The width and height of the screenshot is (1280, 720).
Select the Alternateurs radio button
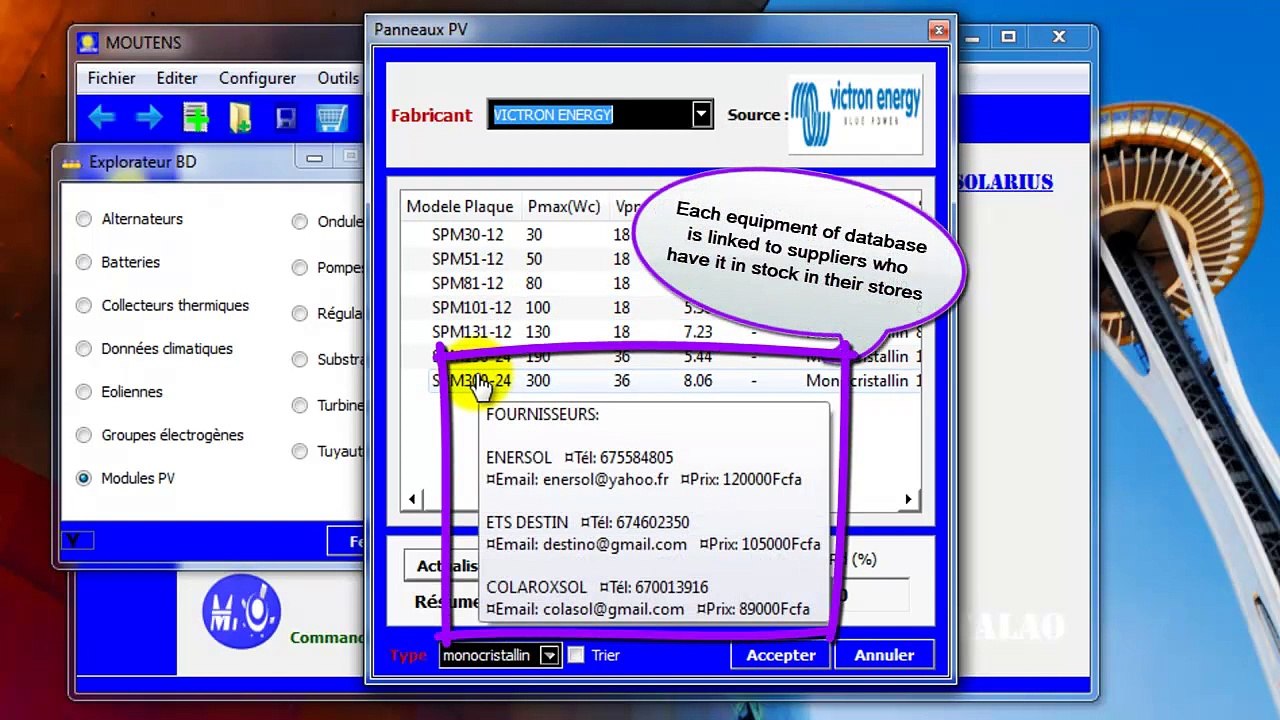pos(84,219)
